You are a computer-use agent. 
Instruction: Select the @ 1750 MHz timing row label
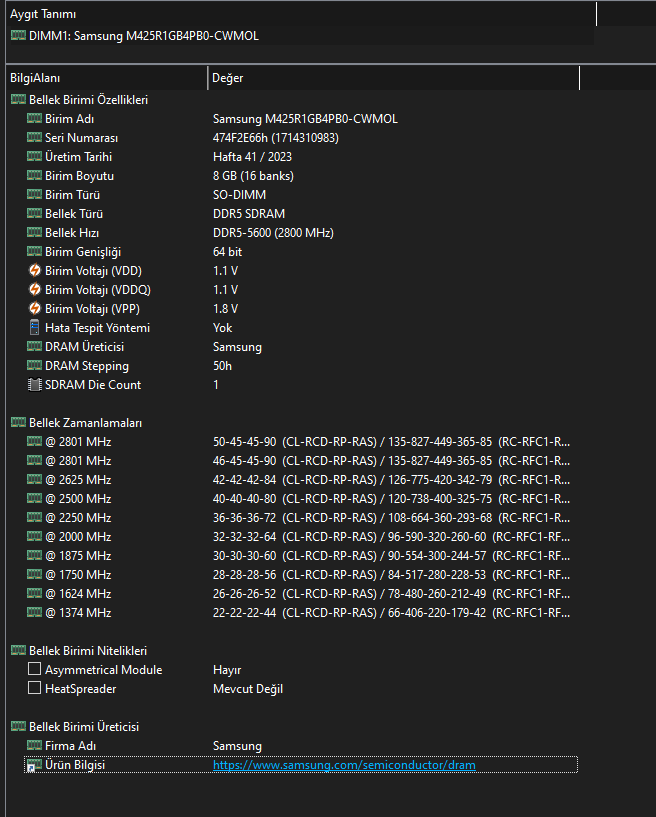(78, 575)
